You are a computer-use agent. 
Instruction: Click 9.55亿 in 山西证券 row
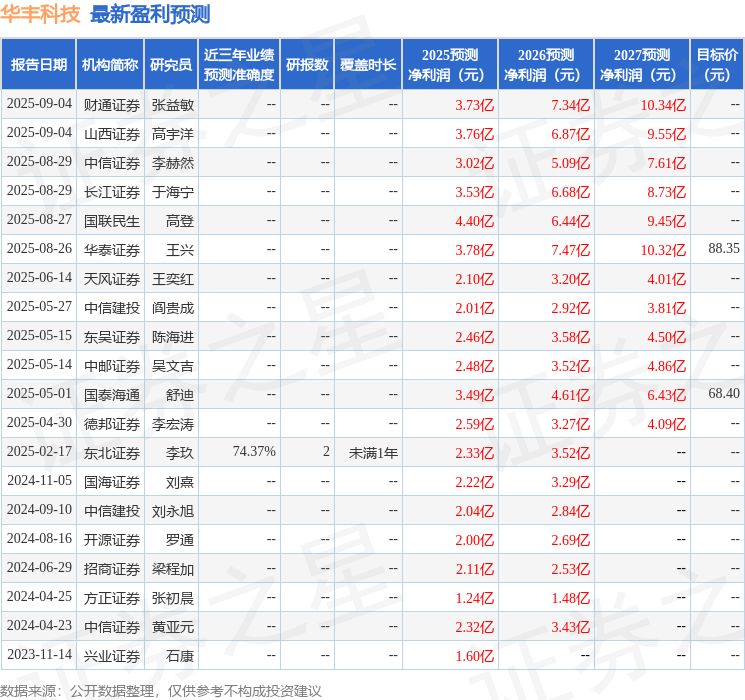click(x=667, y=134)
